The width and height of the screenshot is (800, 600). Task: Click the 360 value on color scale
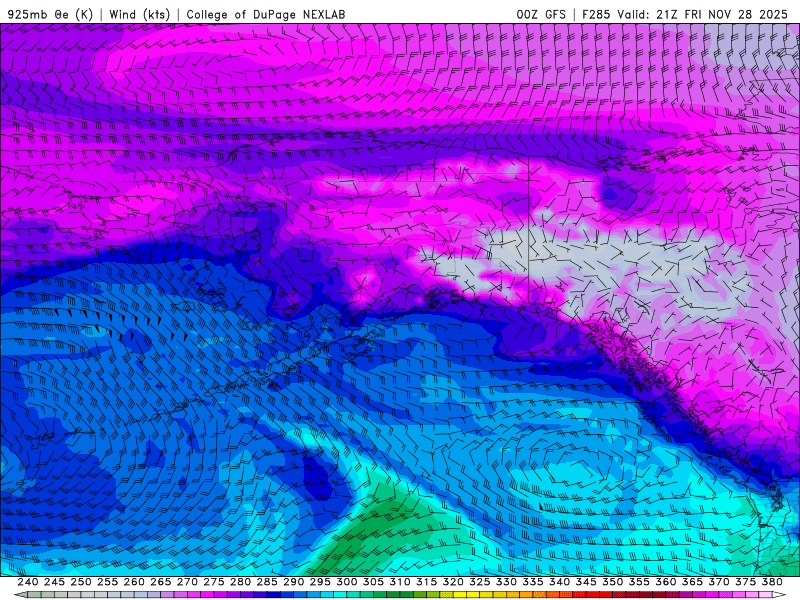[x=665, y=582]
